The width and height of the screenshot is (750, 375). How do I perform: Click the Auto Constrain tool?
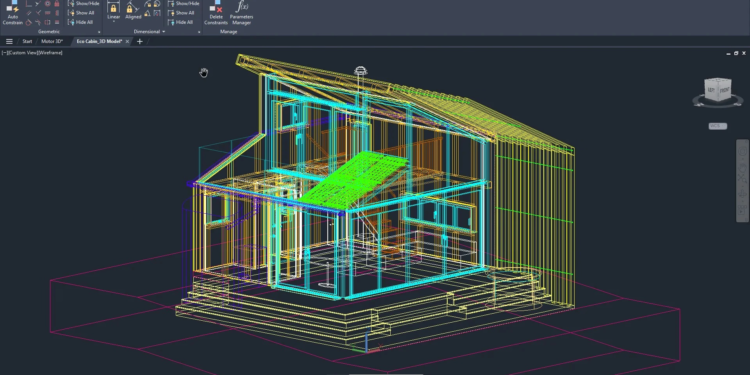pos(12,13)
